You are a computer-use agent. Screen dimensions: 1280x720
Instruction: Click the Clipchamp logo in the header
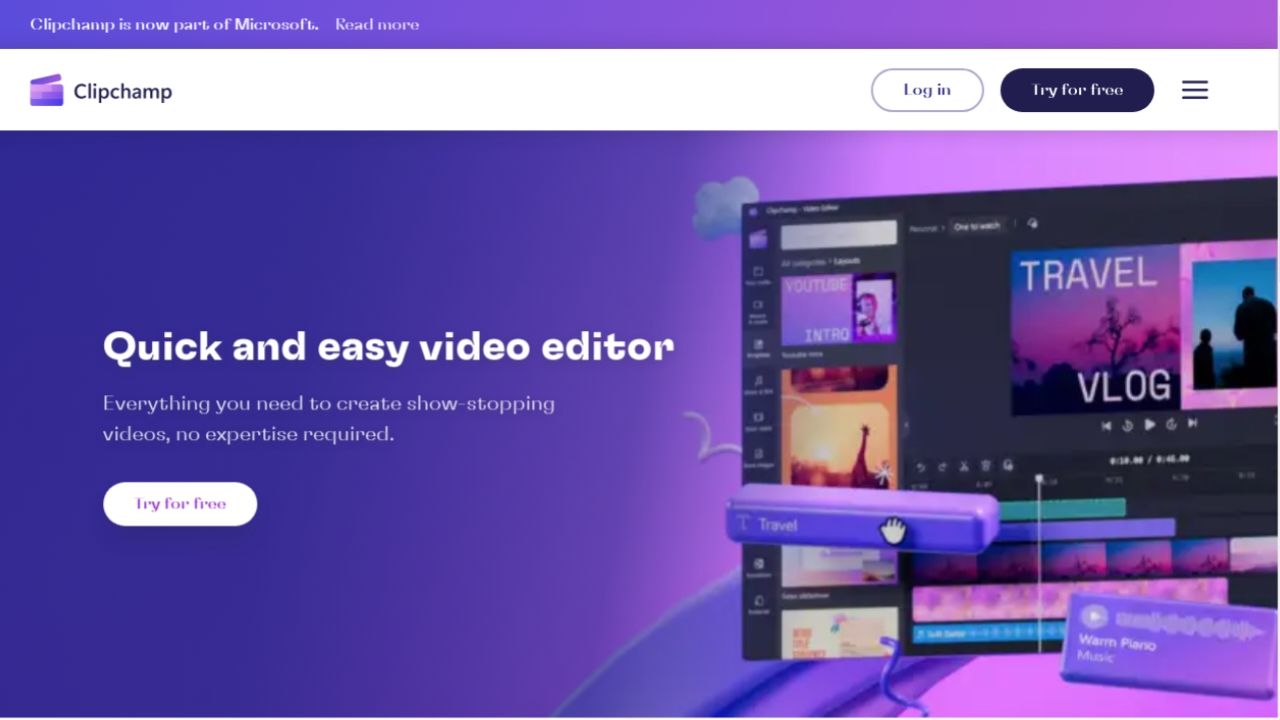(101, 90)
